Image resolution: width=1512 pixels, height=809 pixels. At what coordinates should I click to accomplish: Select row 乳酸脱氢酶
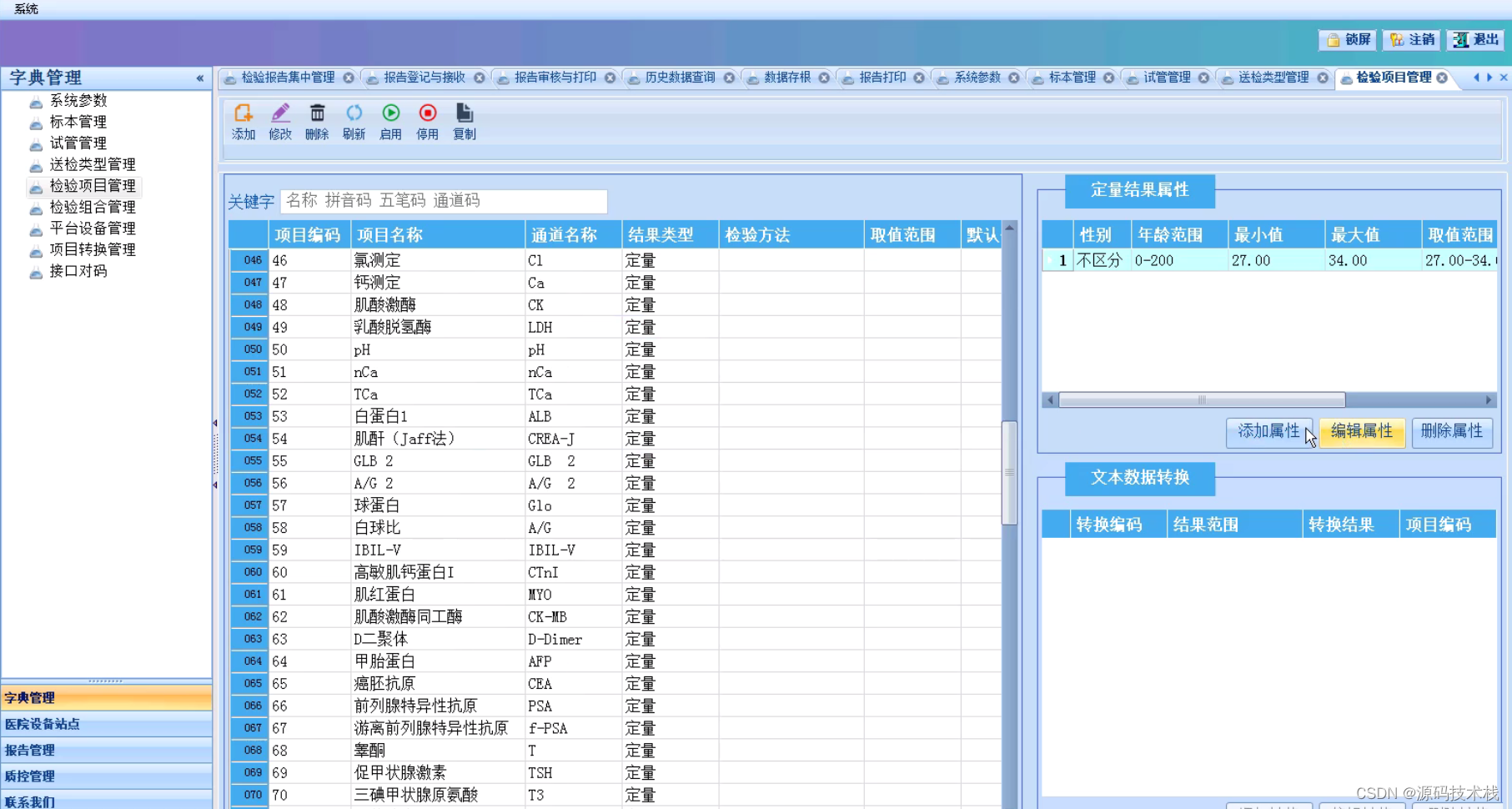pos(615,327)
